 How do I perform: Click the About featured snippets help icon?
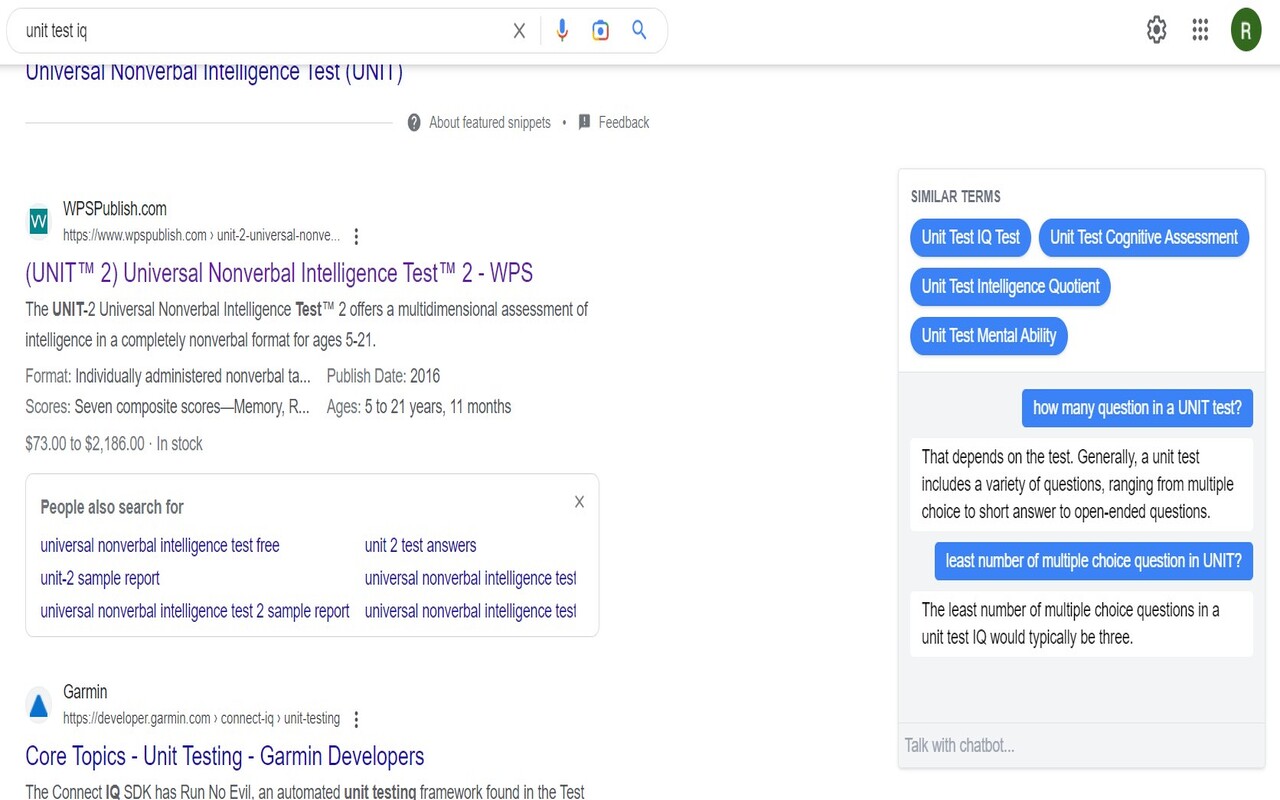[414, 122]
